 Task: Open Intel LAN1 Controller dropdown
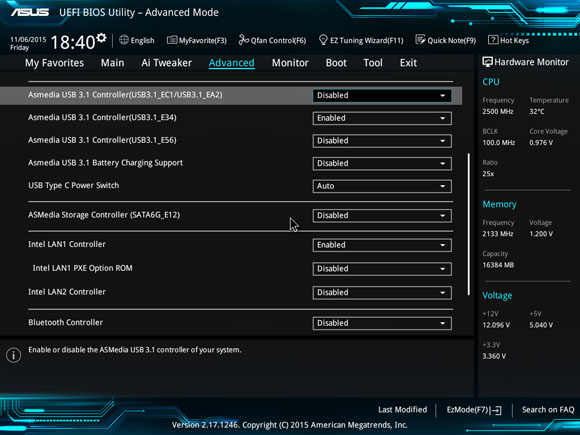click(x=382, y=245)
